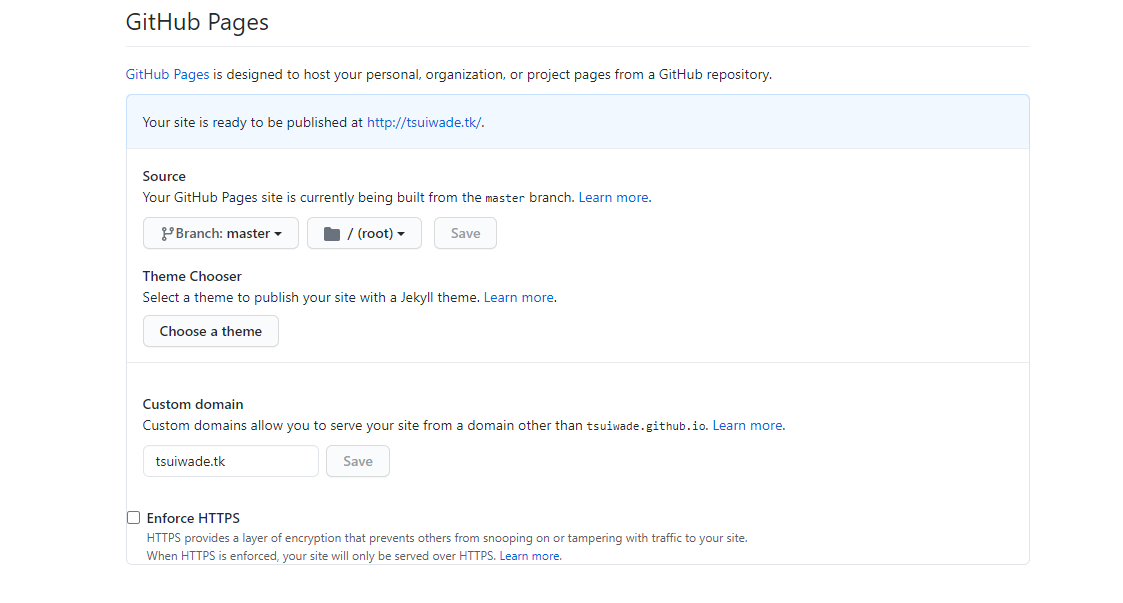
Task: Open Learn more link for custom domains
Action: [747, 425]
